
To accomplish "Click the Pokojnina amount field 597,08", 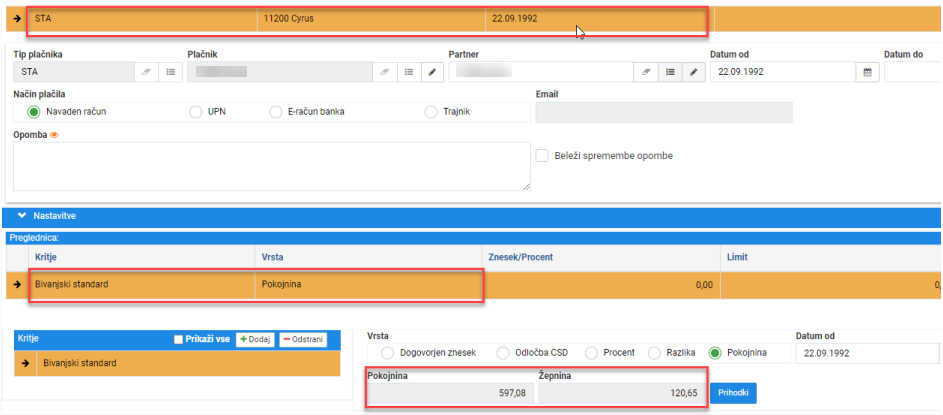I will click(x=450, y=393).
